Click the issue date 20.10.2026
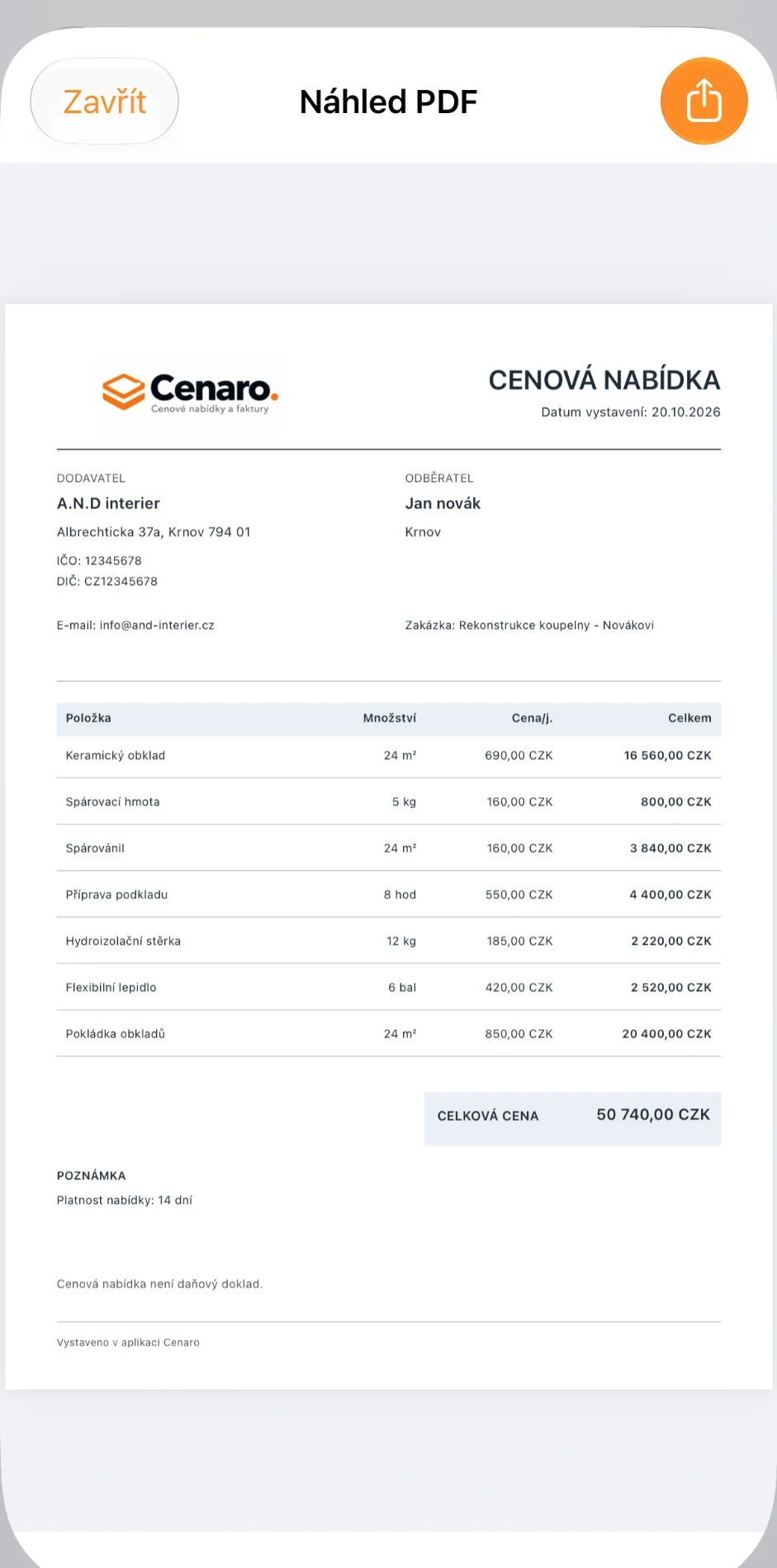This screenshot has width=777, height=1568. click(x=686, y=412)
